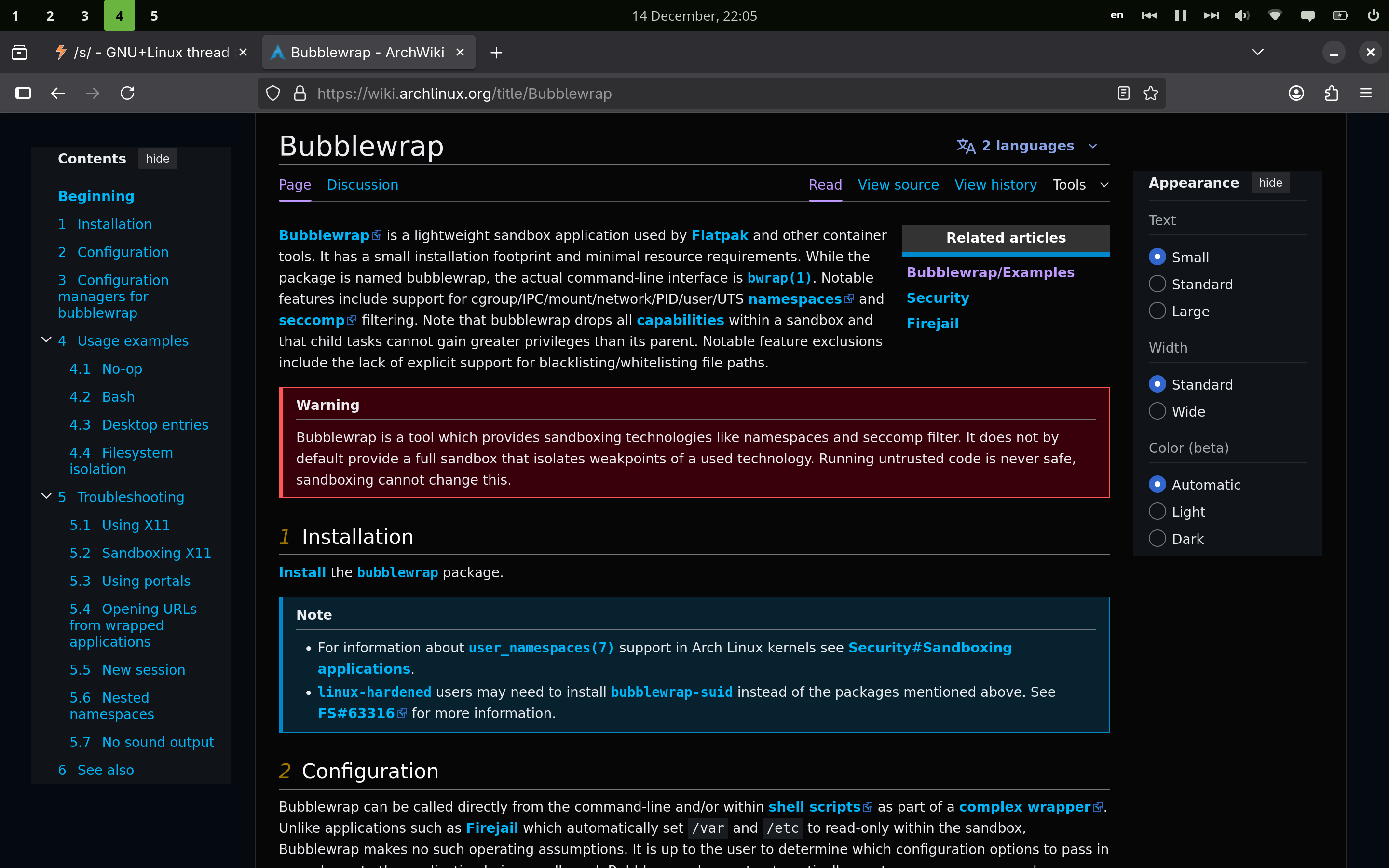Click the tracking protection shield icon
1389x868 pixels.
coord(273,93)
